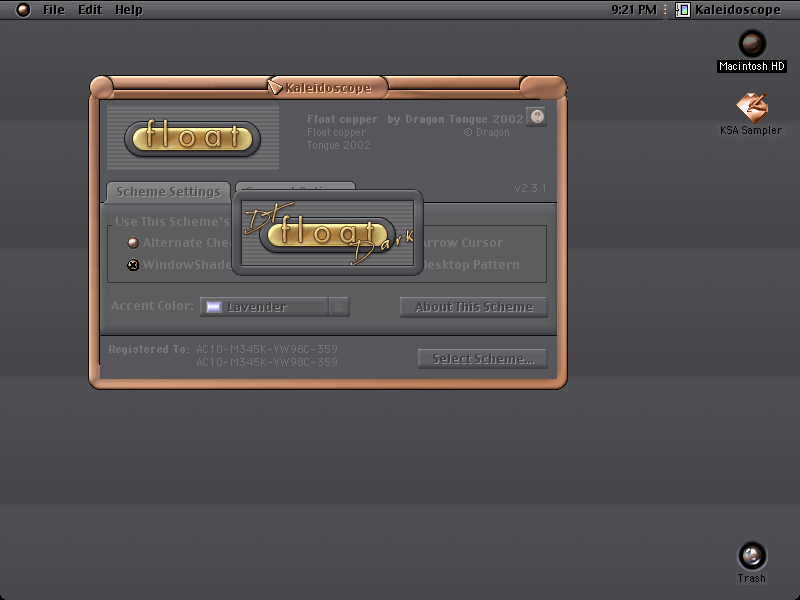This screenshot has height=600, width=800.
Task: Open the Help menu
Action: click(129, 10)
